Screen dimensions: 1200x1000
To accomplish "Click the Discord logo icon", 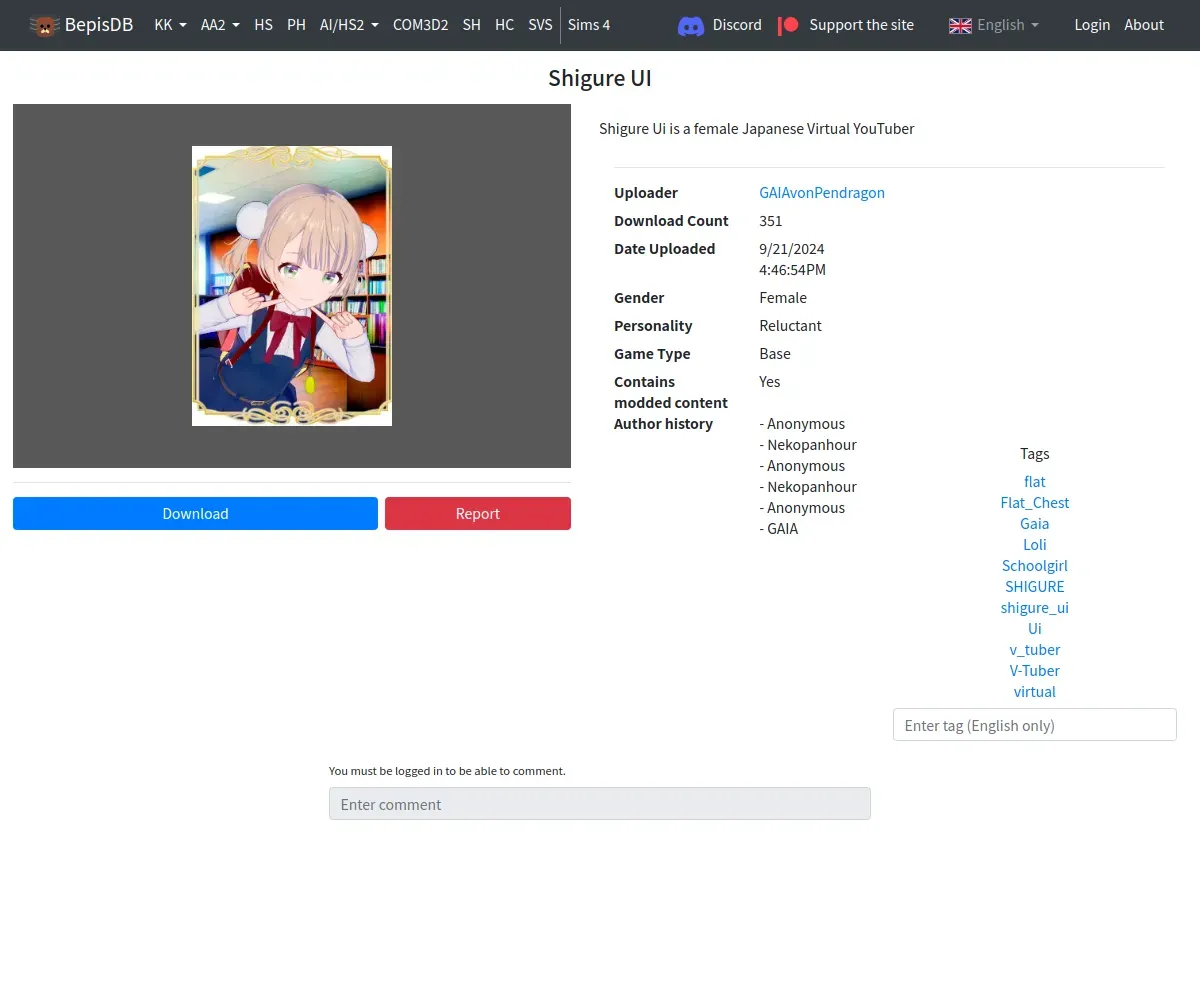I will click(x=691, y=25).
